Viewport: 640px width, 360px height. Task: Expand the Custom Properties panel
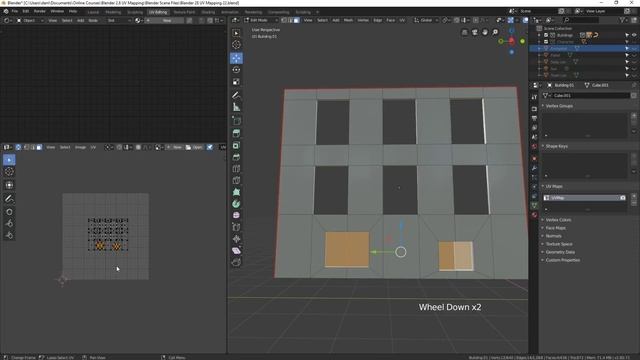562,260
